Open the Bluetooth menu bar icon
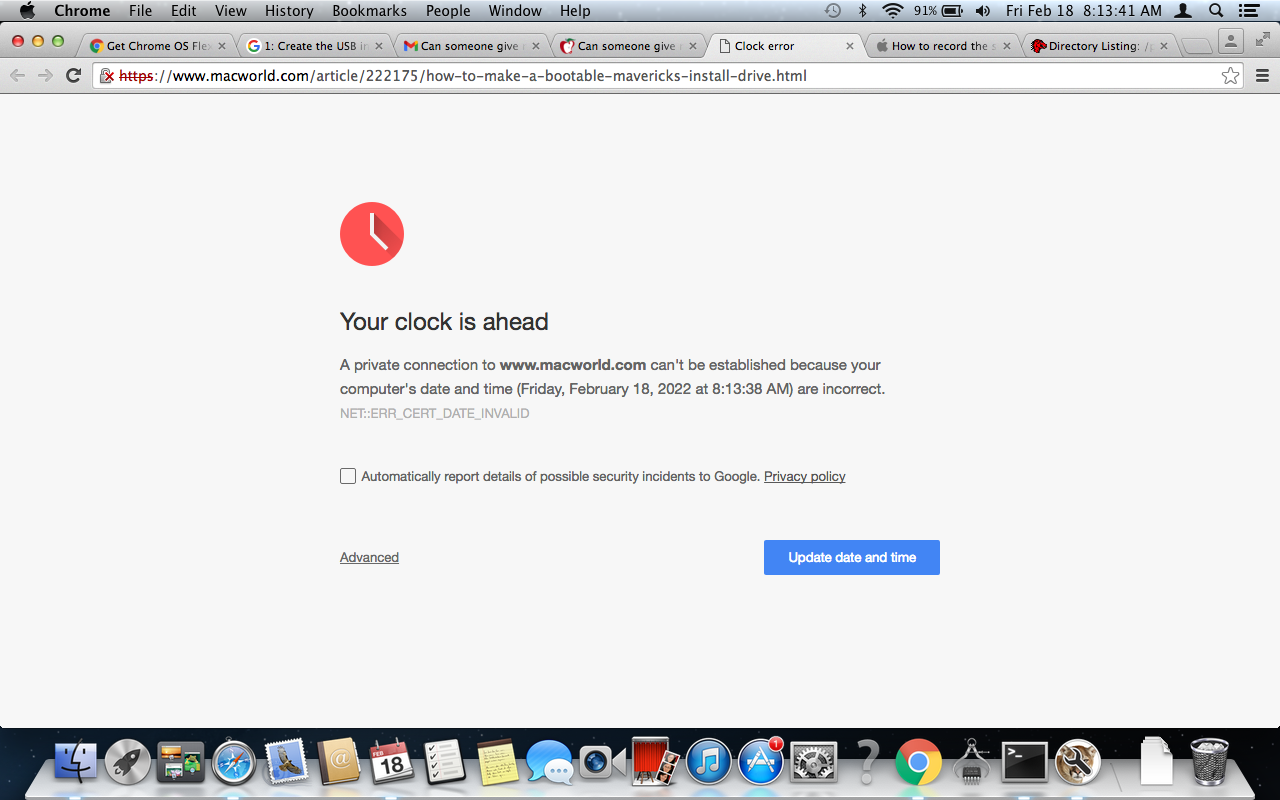1280x800 pixels. [x=862, y=11]
